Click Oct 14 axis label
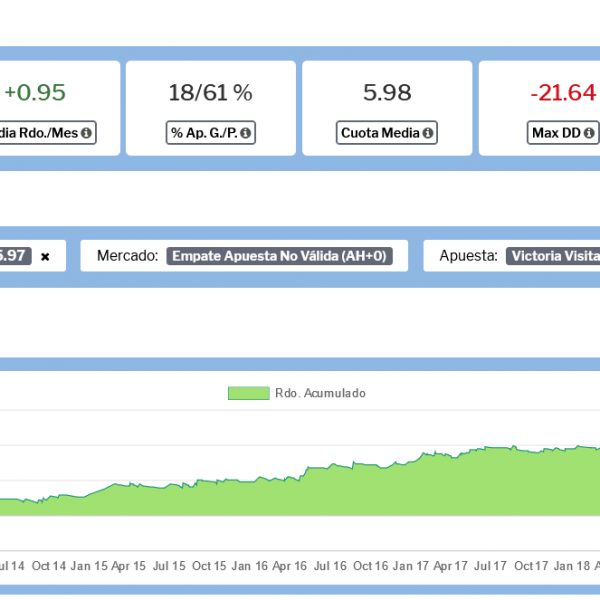The width and height of the screenshot is (600, 600). click(49, 566)
